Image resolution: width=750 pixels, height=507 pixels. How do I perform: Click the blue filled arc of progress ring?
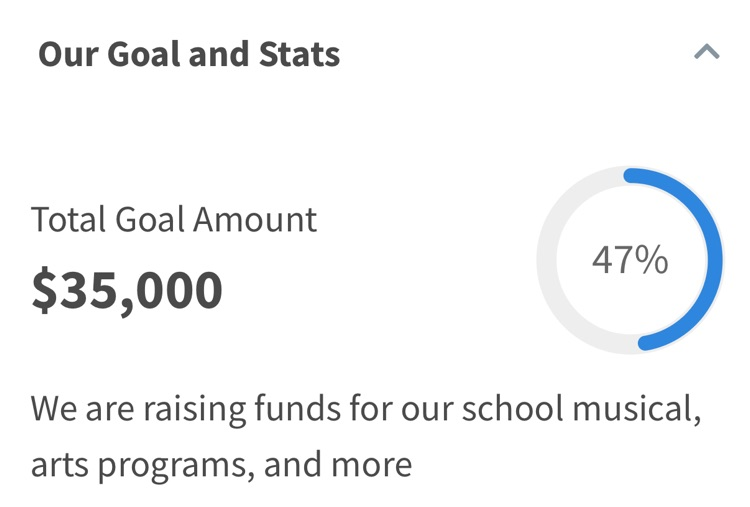pos(711,260)
